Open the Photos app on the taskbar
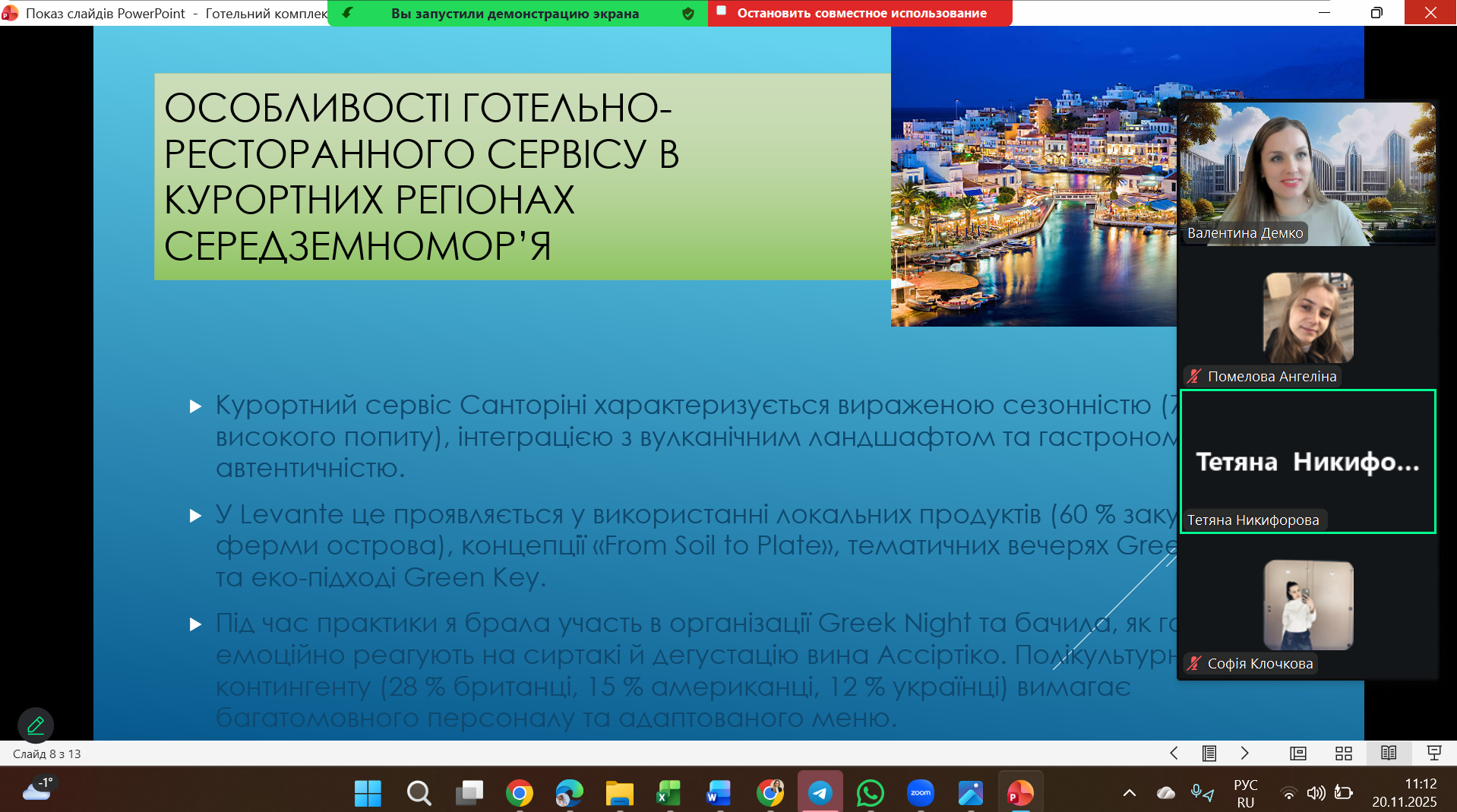 tap(971, 793)
